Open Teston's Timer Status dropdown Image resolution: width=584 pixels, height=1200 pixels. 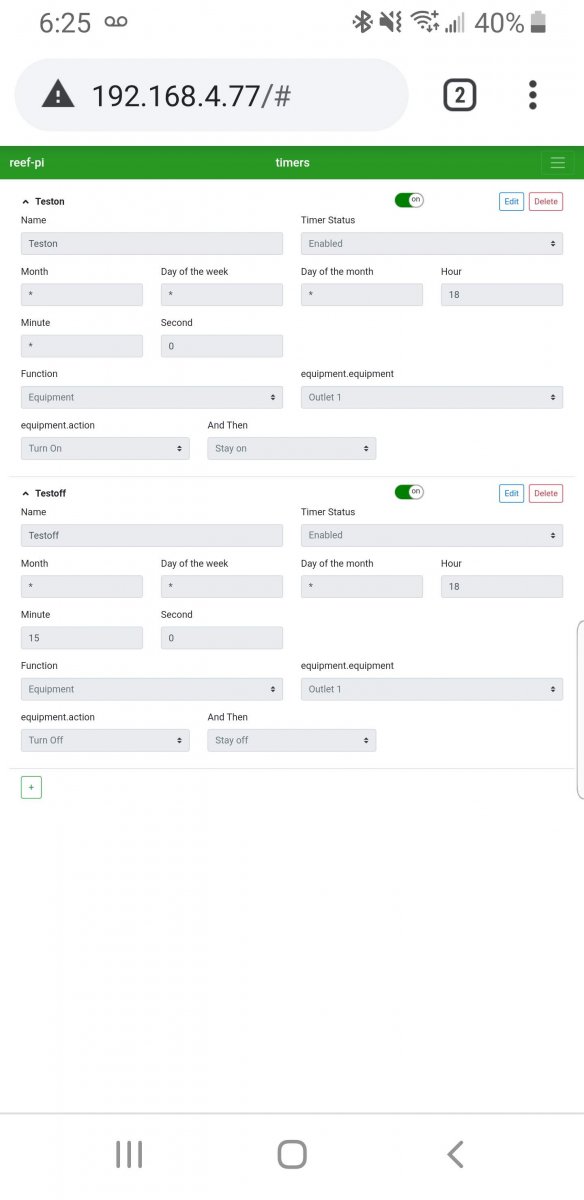pos(432,243)
